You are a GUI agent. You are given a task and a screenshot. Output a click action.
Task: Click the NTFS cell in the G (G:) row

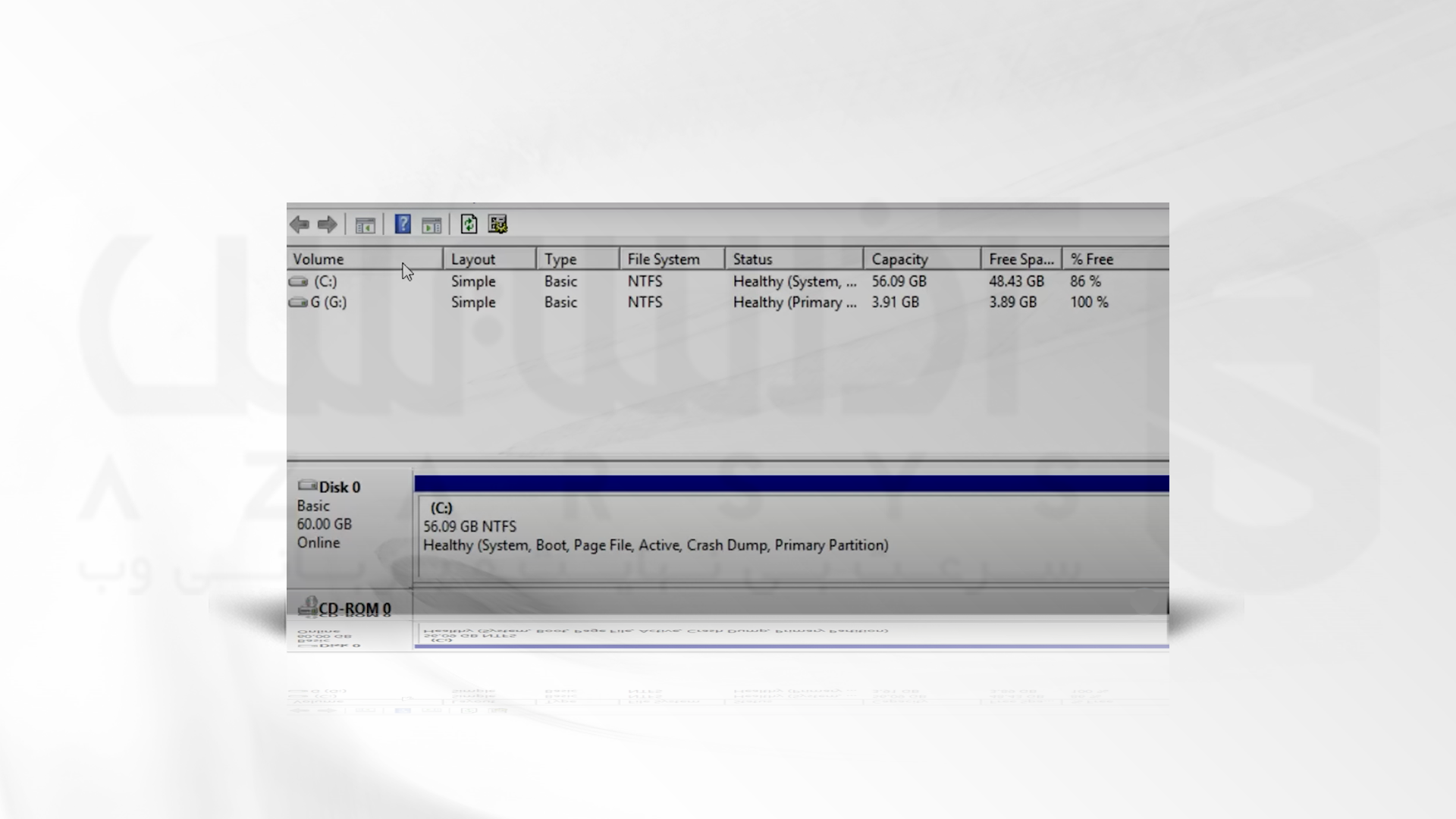pos(645,303)
